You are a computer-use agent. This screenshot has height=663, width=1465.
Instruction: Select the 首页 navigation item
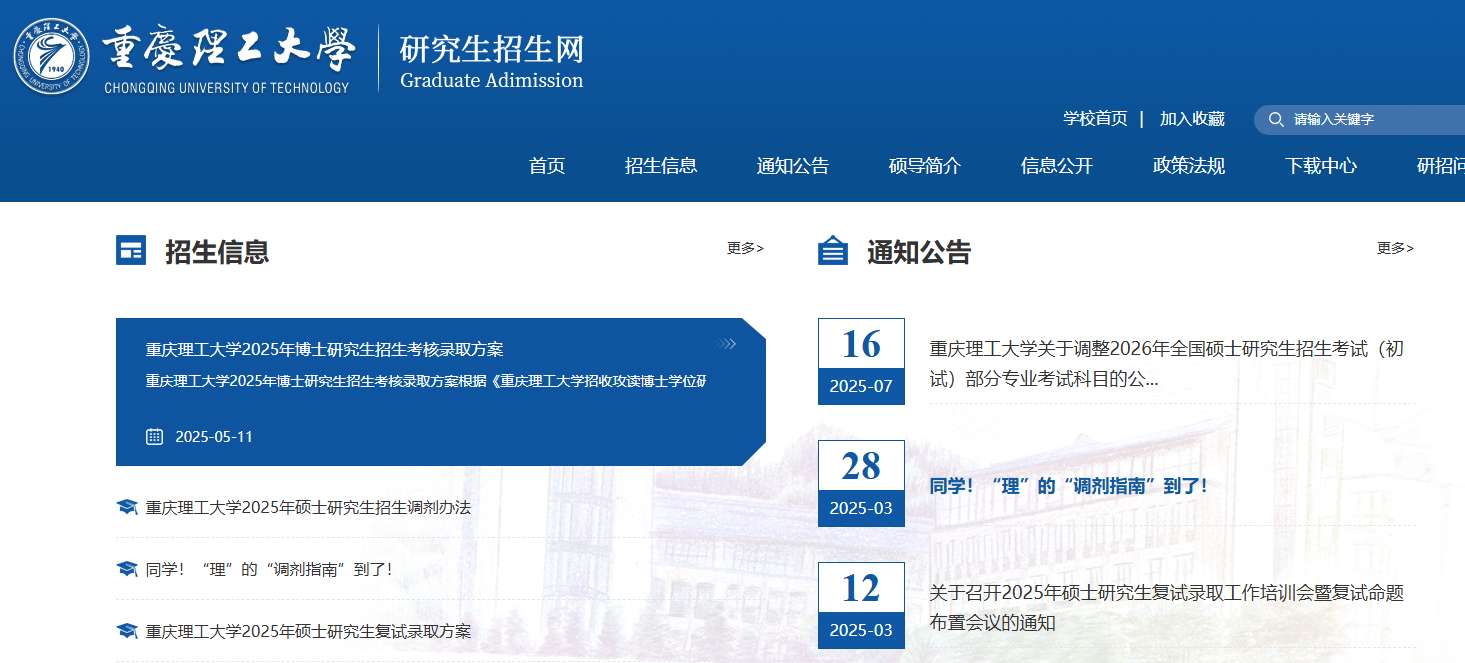click(x=547, y=166)
